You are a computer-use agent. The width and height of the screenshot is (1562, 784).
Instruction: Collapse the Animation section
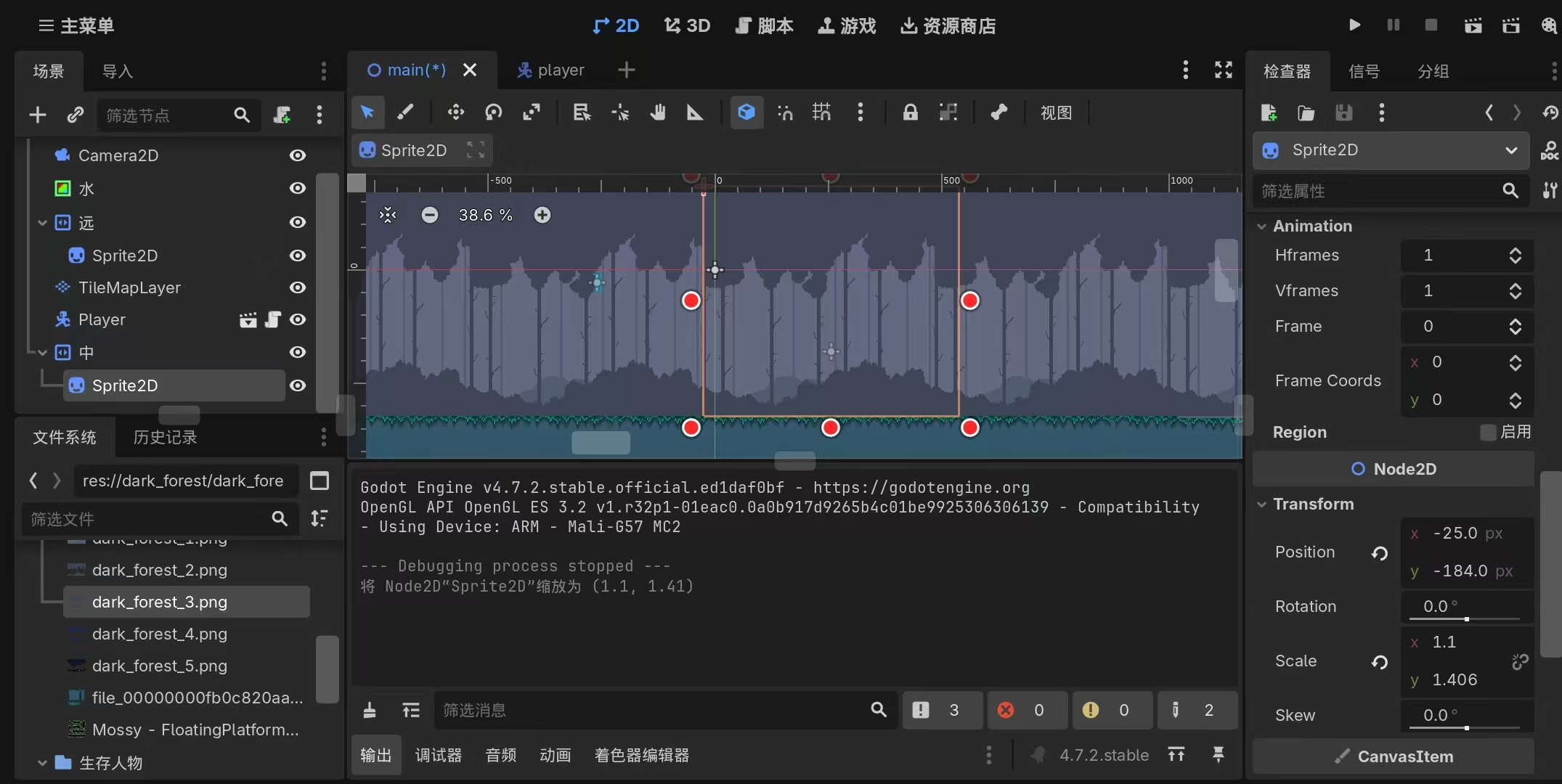[x=1262, y=226]
